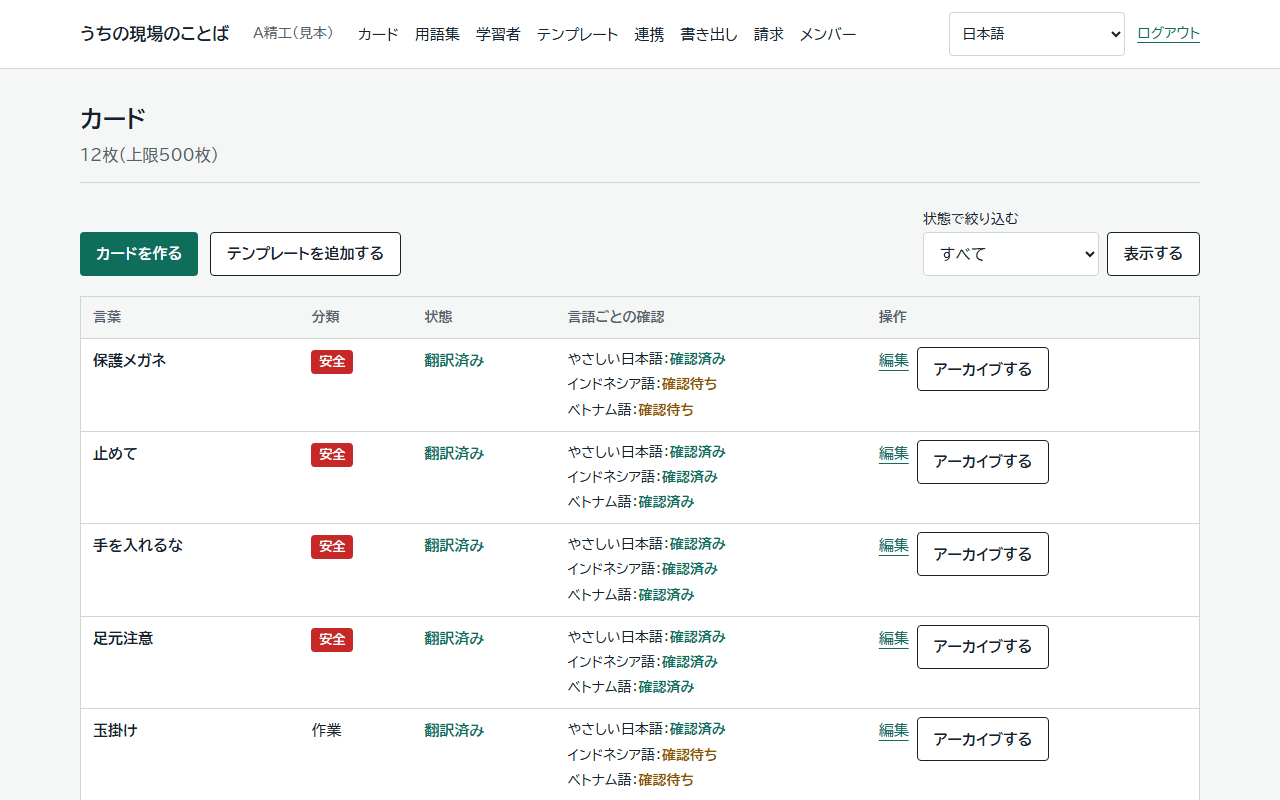Click やさしい日本語:確認済み in 足元注意 row
Image resolution: width=1280 pixels, height=800 pixels.
pyautogui.click(x=647, y=637)
